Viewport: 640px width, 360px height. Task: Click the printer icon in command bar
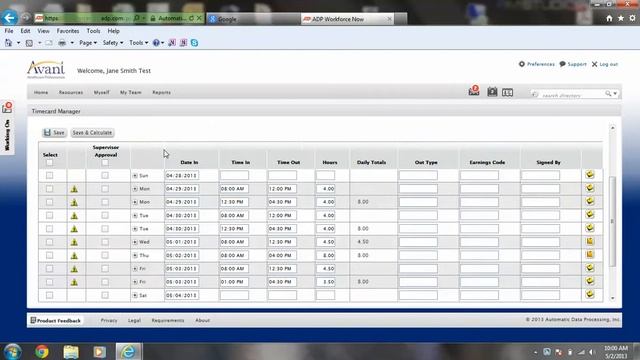62,43
